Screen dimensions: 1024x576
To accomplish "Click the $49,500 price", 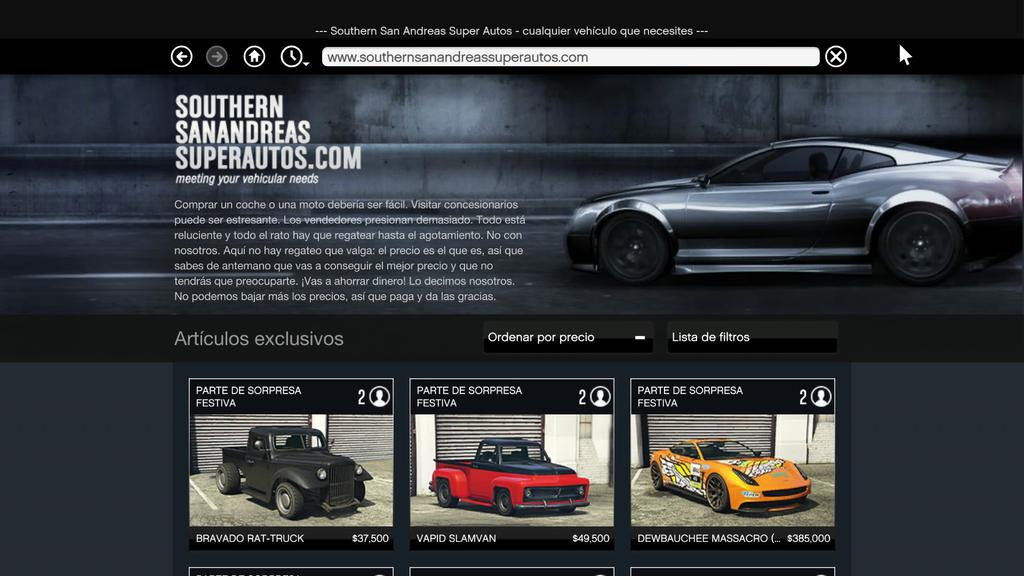I will pyautogui.click(x=591, y=539).
